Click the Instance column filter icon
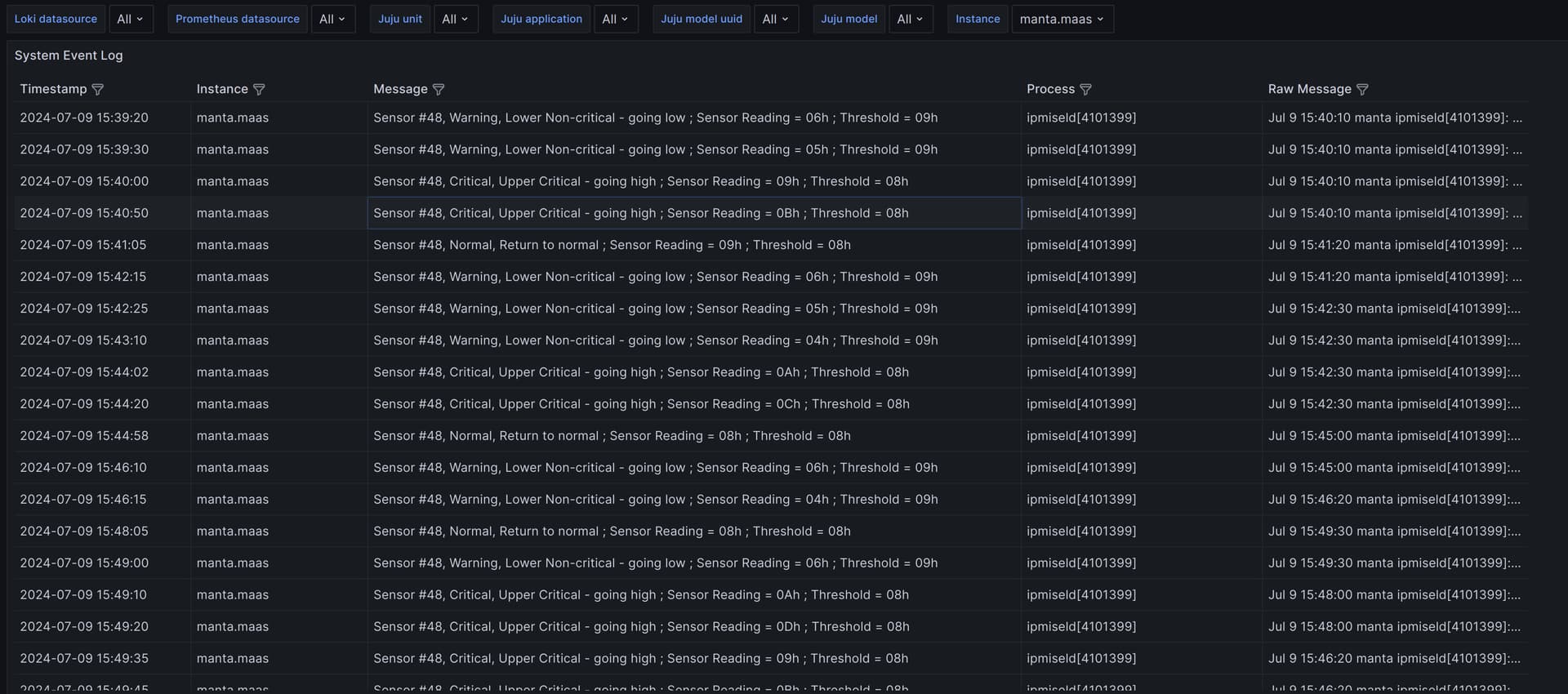This screenshot has width=1568, height=694. click(259, 89)
